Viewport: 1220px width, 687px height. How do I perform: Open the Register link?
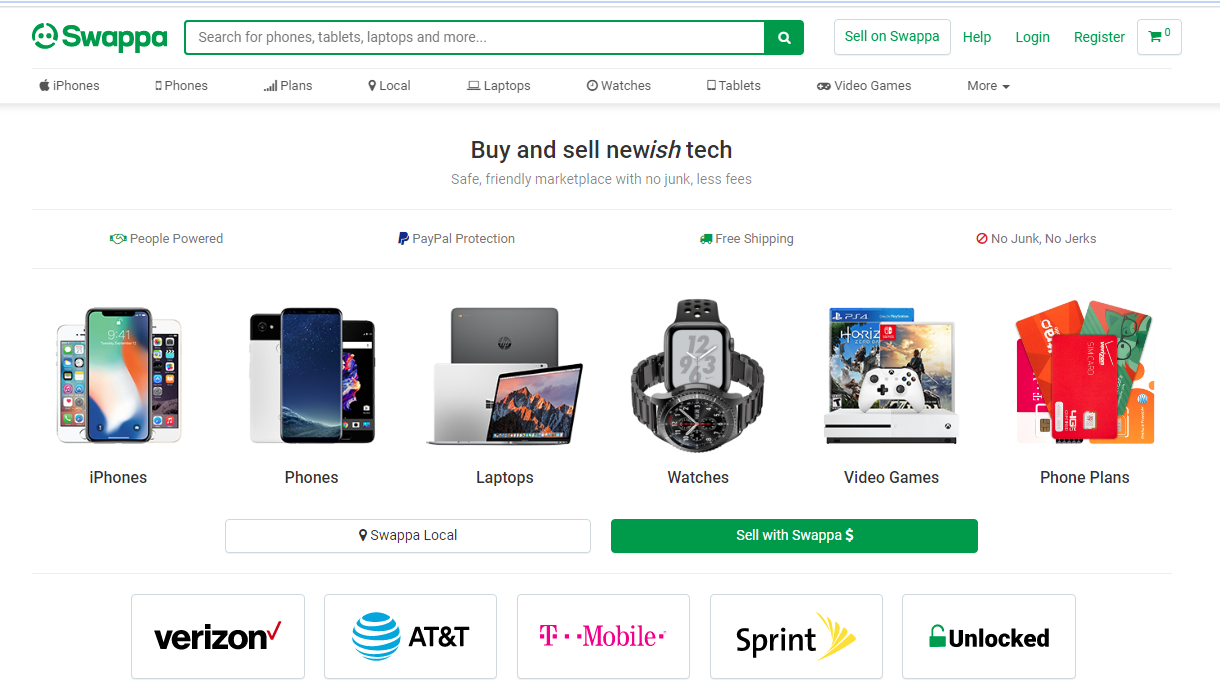coord(1099,37)
